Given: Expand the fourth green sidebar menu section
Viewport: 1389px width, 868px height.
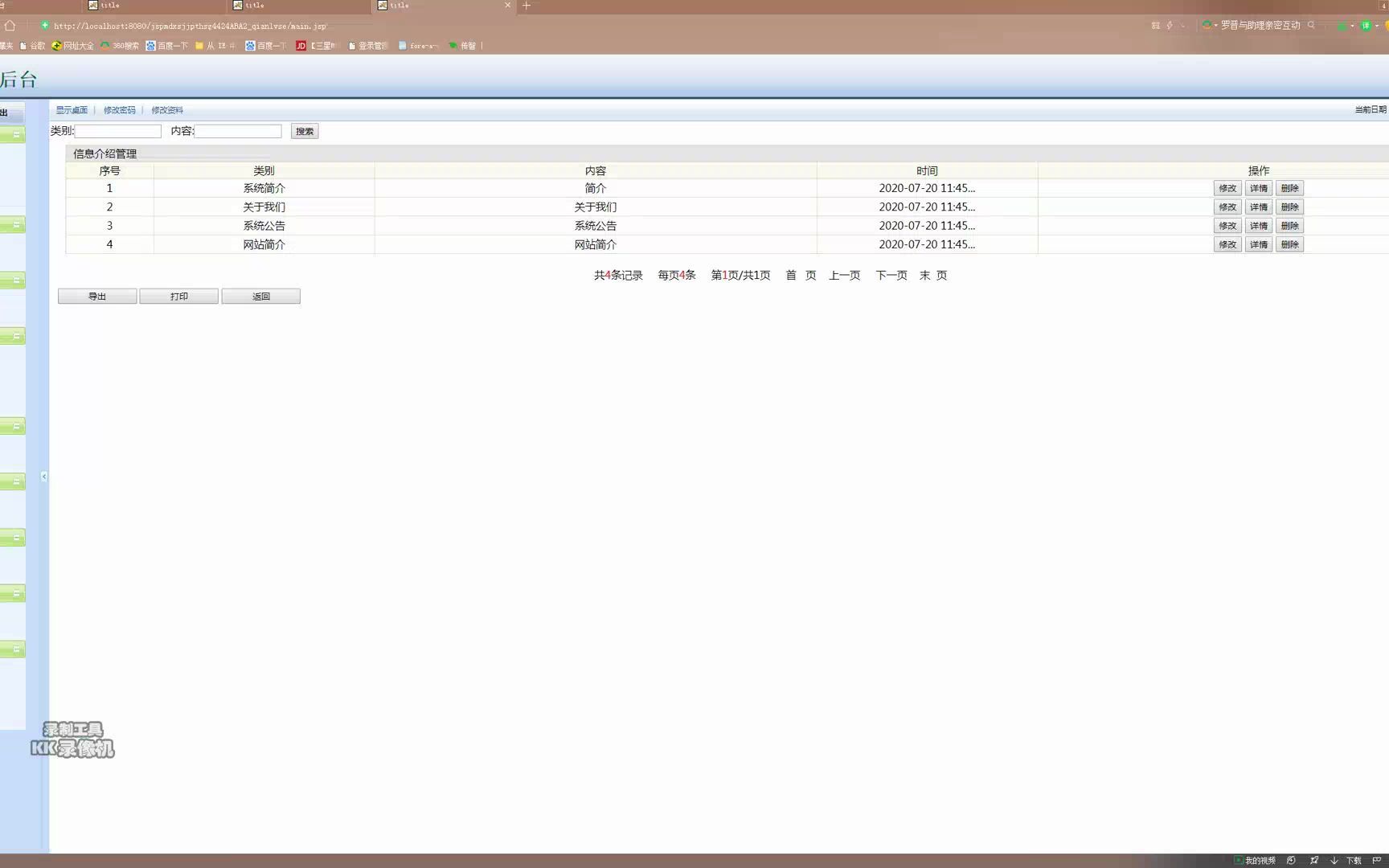Looking at the screenshot, I should click(x=13, y=337).
